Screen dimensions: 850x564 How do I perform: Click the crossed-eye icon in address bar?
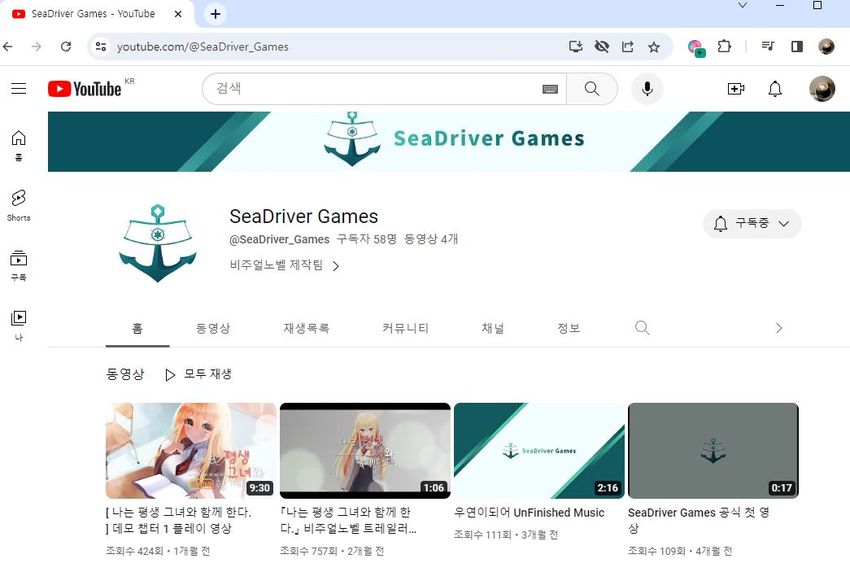click(602, 47)
